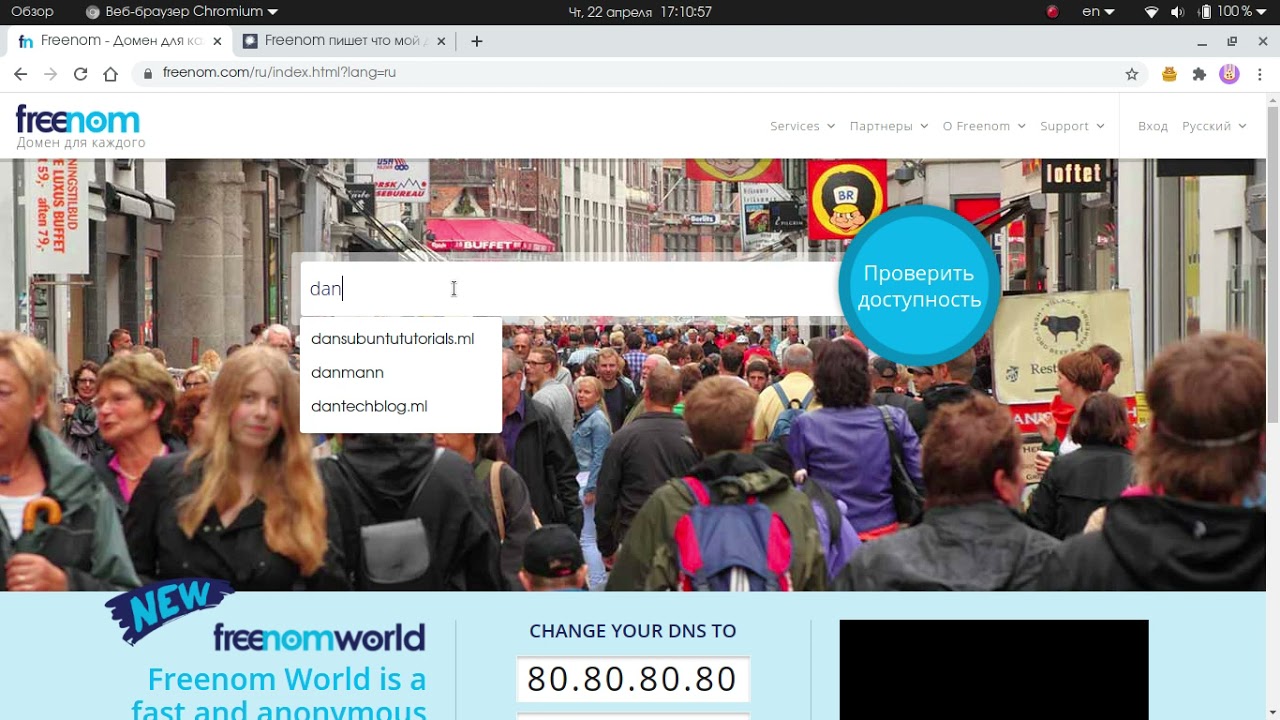Viewport: 1280px width, 720px height.
Task: Click the 'CHANGE YOUR DNS TO' text
Action: (x=632, y=631)
